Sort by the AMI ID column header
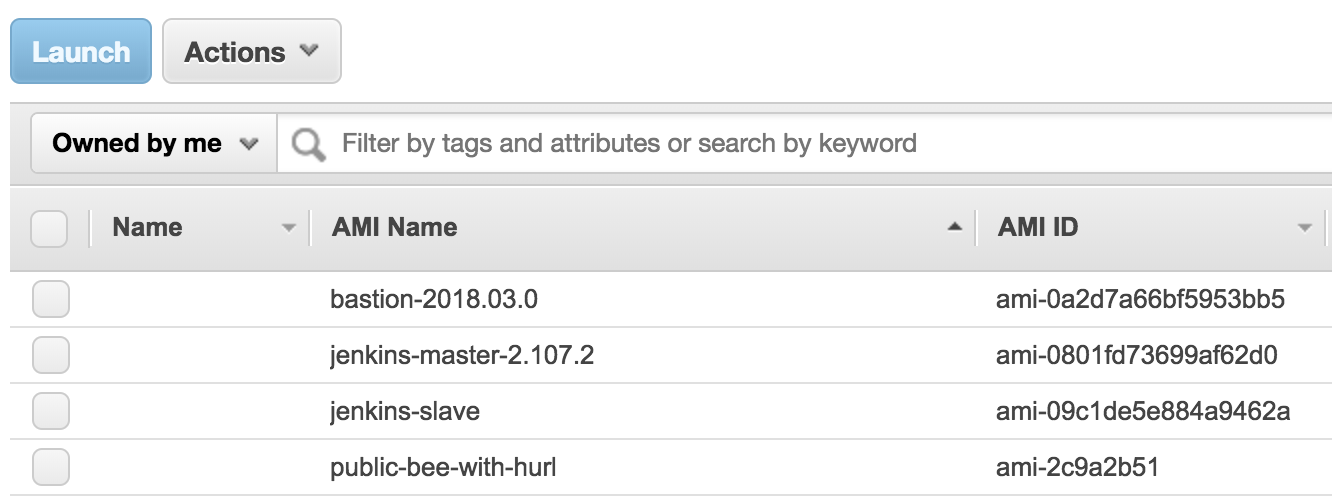 [x=1037, y=228]
